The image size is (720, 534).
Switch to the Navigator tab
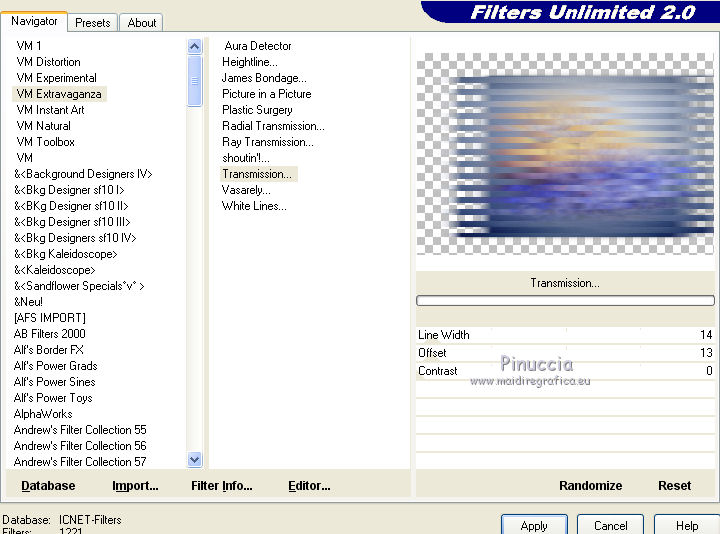click(x=34, y=21)
